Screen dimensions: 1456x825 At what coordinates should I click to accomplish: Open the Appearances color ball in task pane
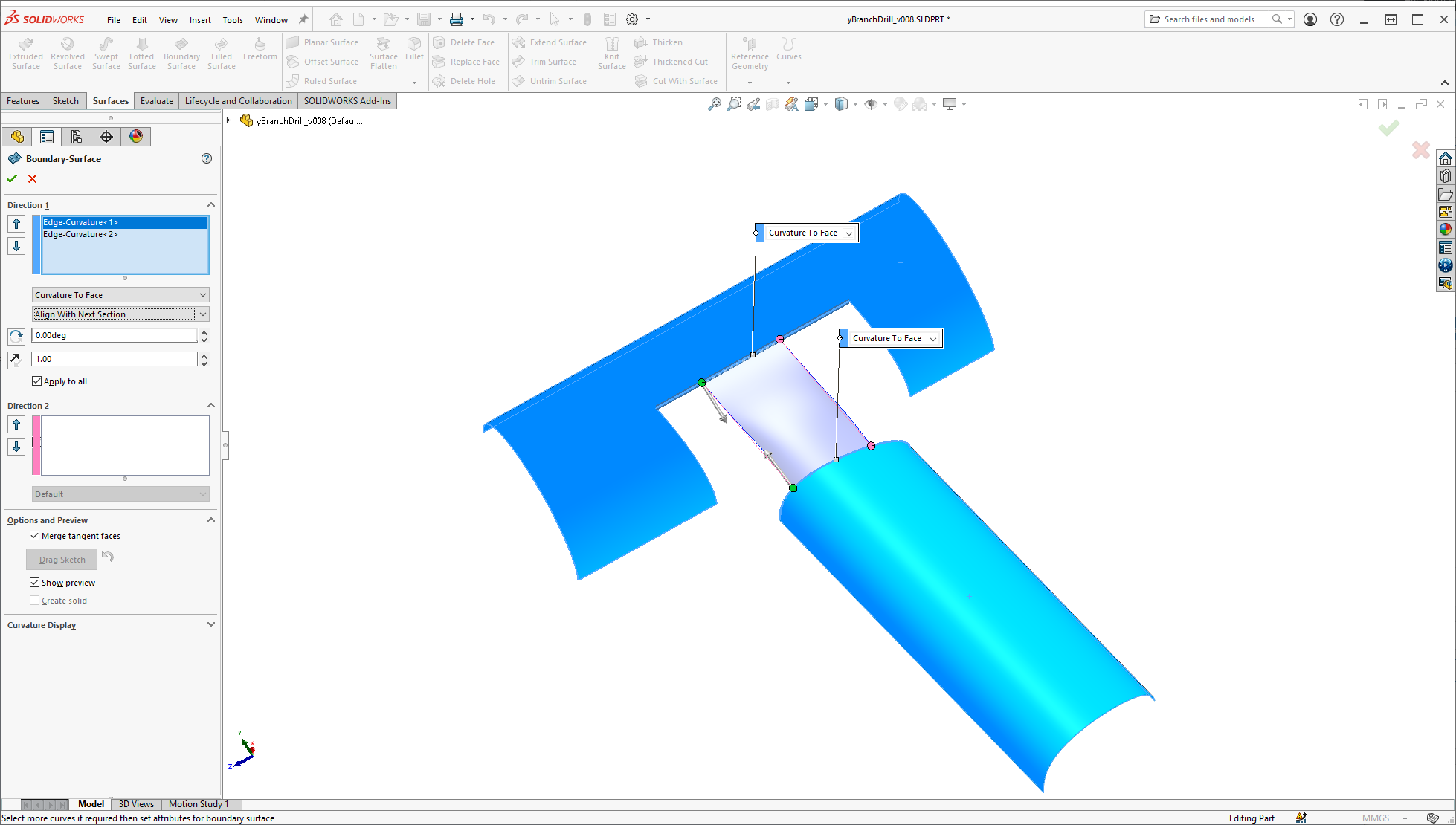click(1445, 230)
